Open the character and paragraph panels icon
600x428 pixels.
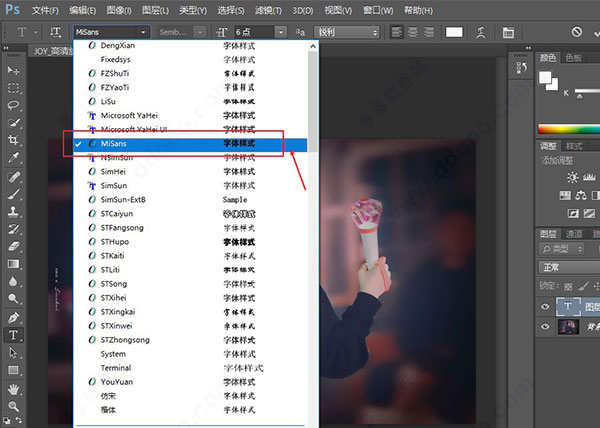pos(508,32)
